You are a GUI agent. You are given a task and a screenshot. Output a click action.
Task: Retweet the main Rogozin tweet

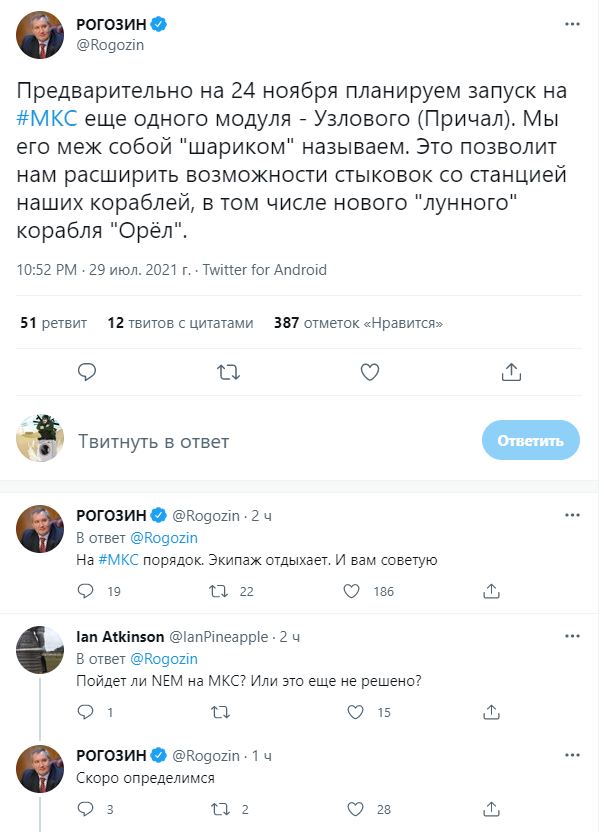coord(228,372)
